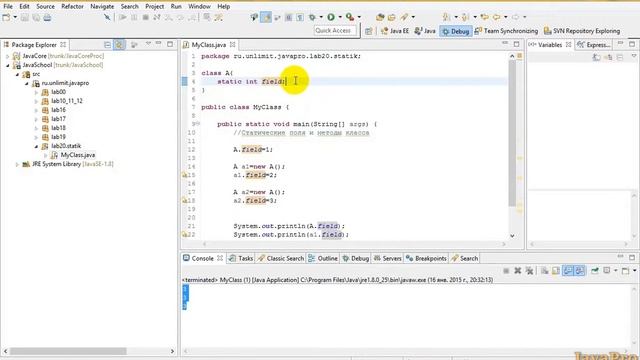Click the Suspend debug icon
This screenshot has height=360, width=640.
point(134,17)
